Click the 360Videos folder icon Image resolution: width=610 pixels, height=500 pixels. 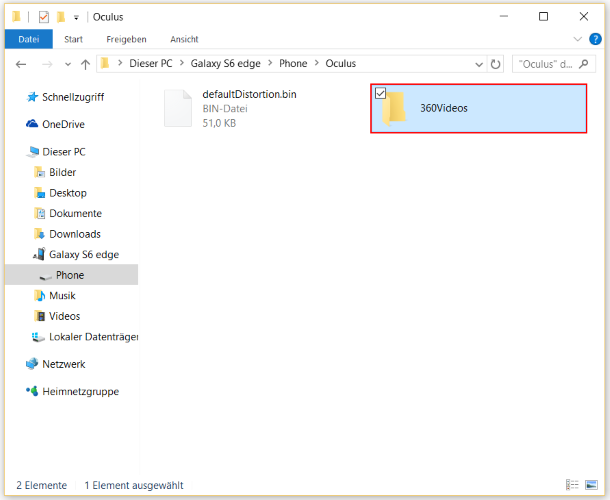click(x=394, y=109)
